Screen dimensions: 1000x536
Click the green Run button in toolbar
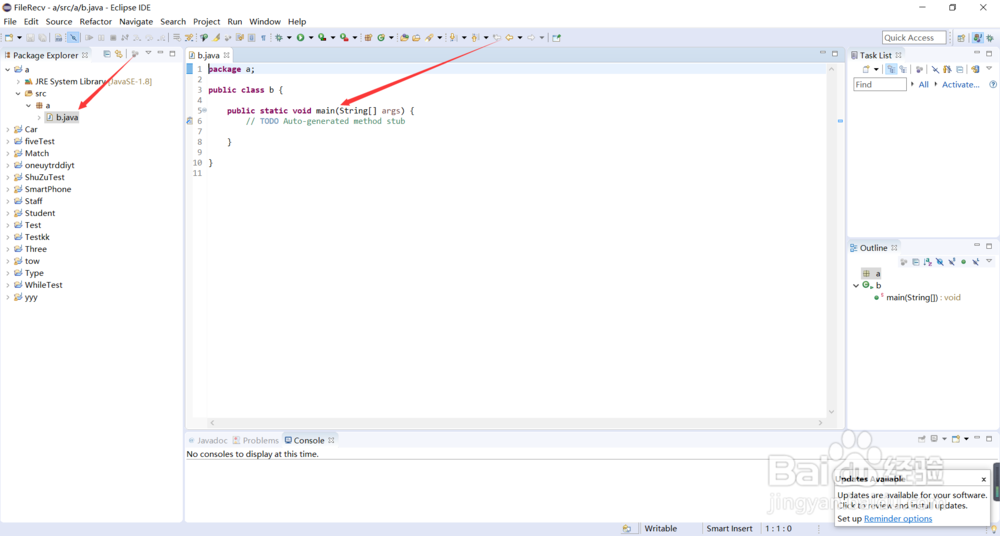coord(300,38)
